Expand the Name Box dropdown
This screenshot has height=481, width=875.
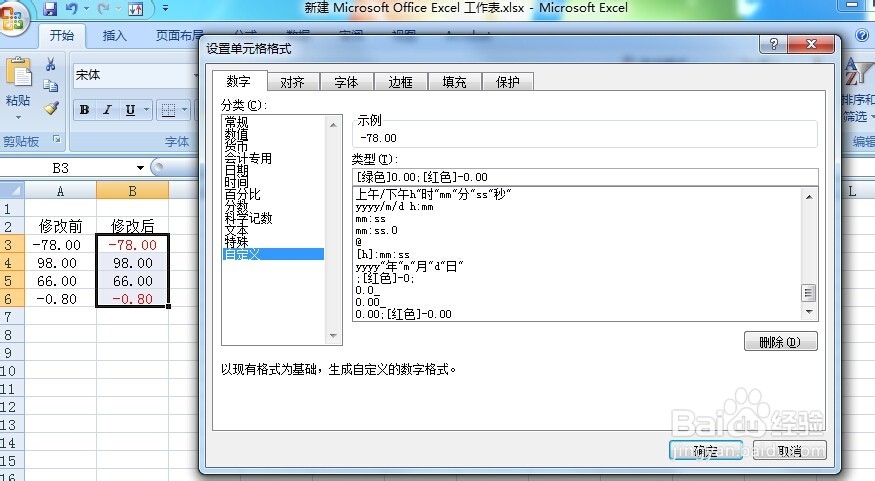tap(140, 168)
